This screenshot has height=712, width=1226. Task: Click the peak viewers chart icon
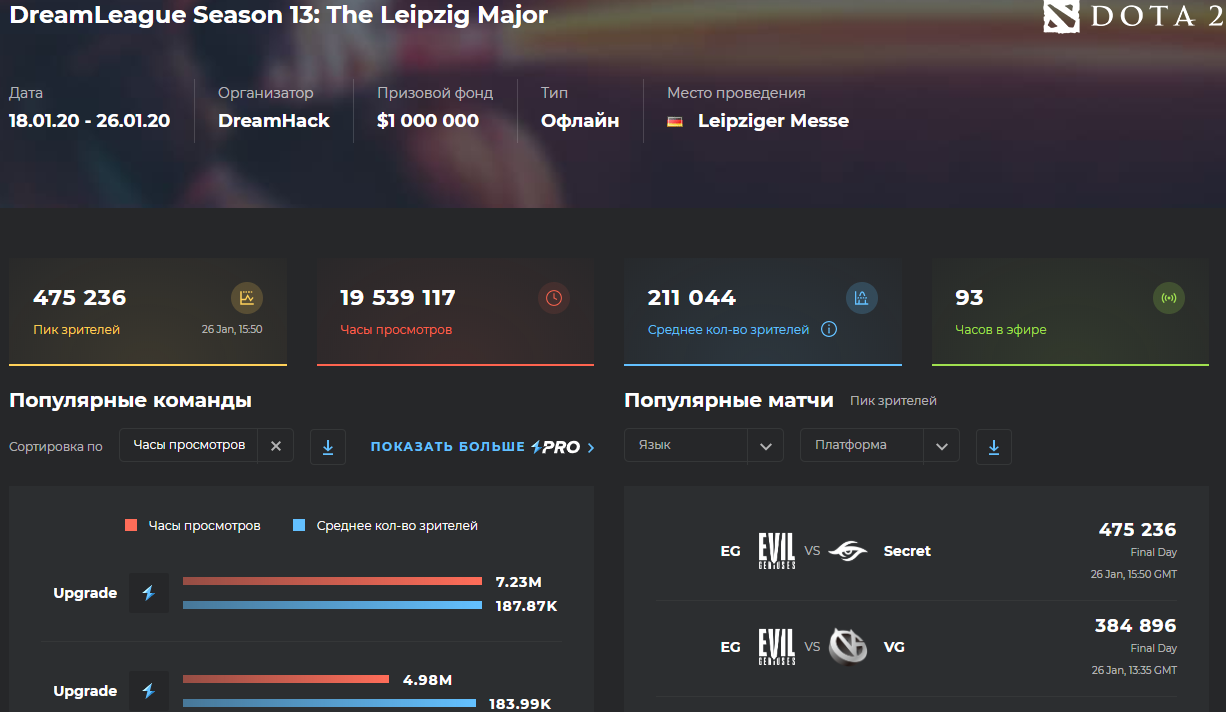click(x=247, y=298)
